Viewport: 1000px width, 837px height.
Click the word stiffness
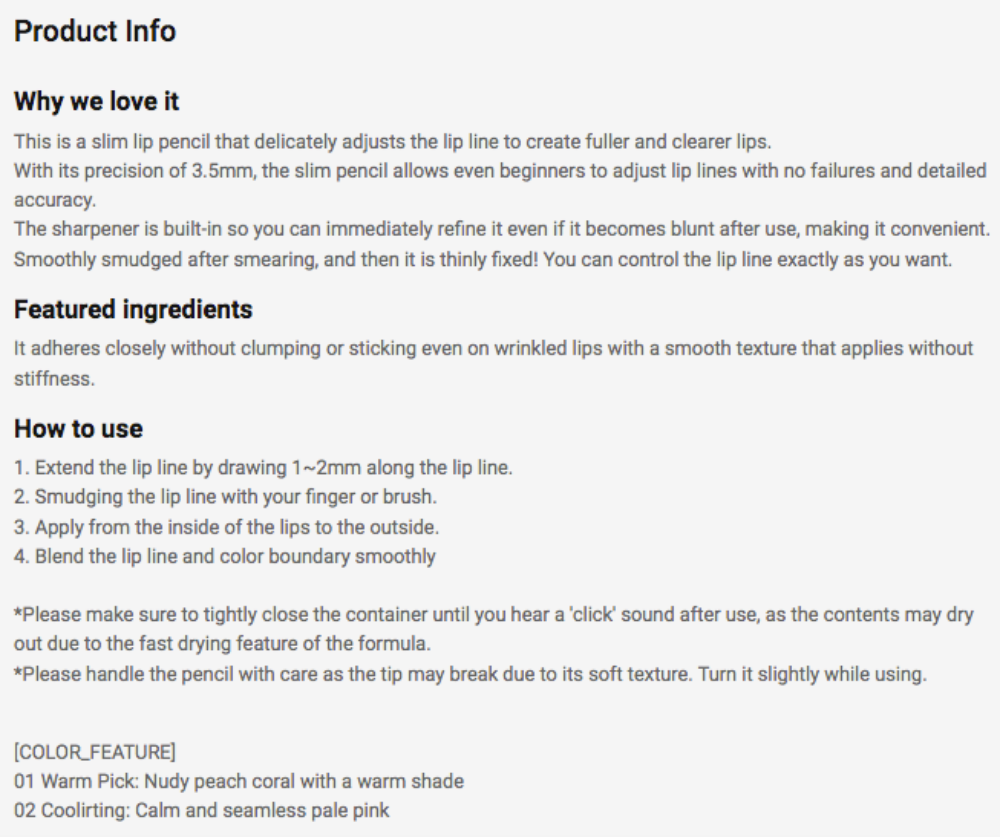pos(54,378)
